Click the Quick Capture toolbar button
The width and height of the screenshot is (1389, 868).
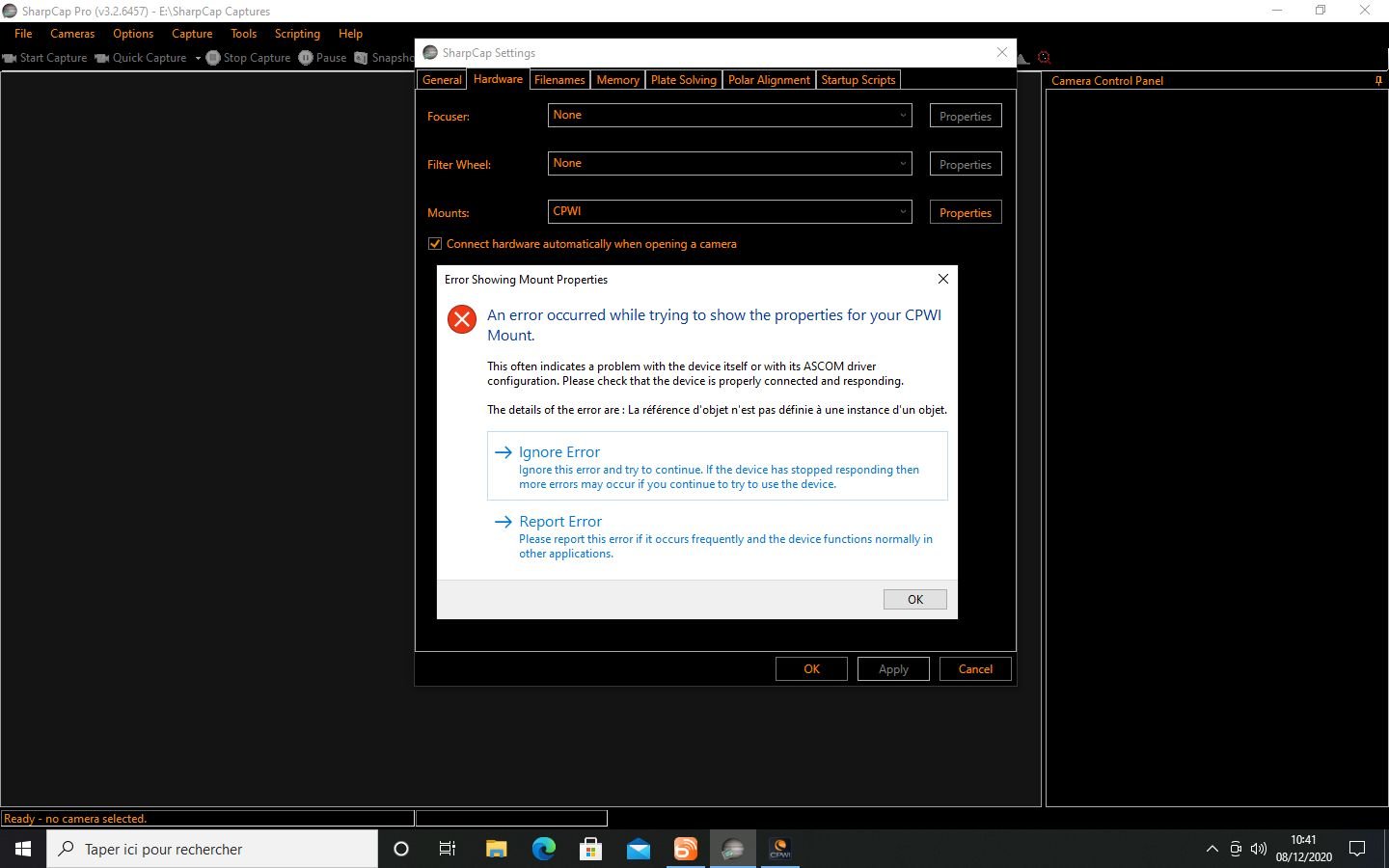(x=141, y=58)
